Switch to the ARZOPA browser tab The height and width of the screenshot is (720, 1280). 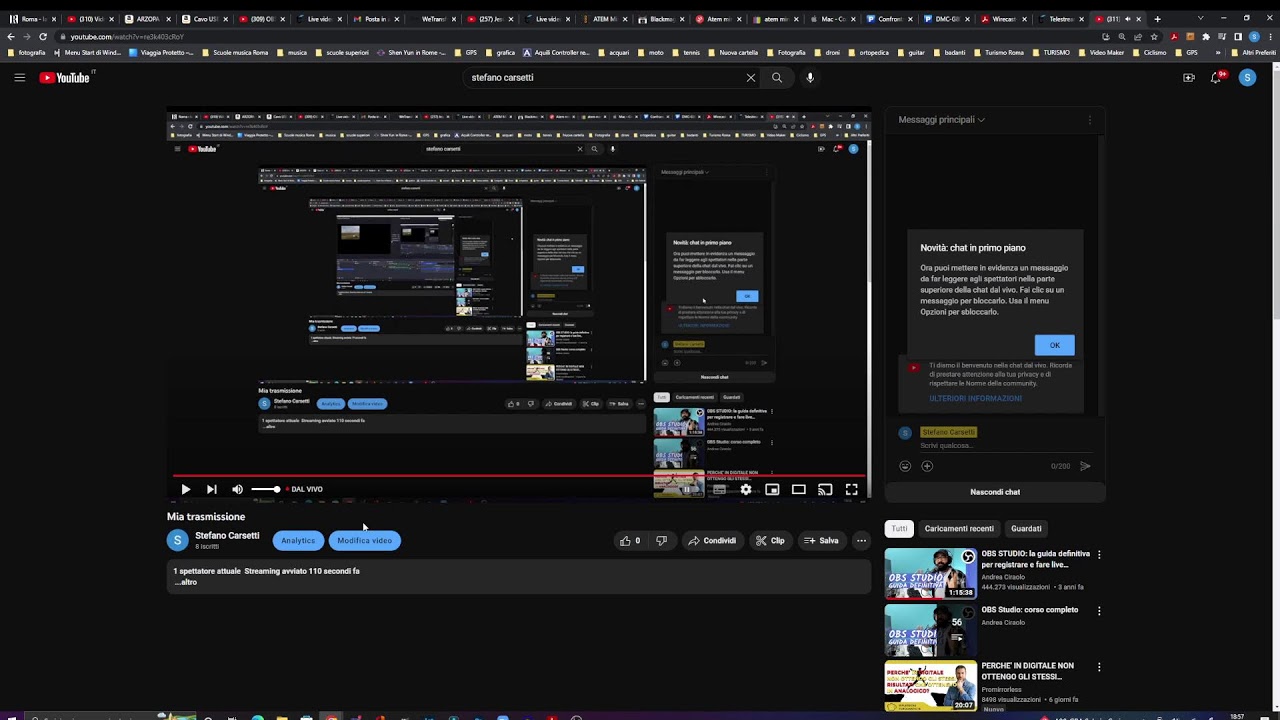148,19
